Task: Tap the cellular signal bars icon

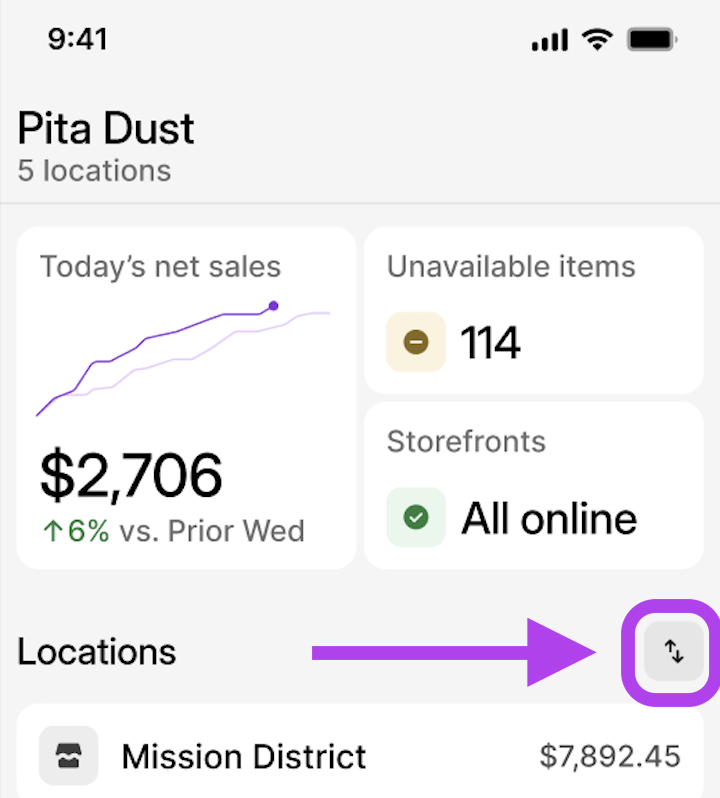Action: 549,40
